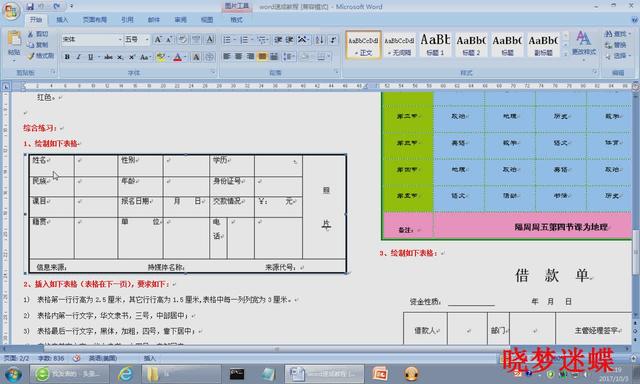Clear formatting in font group
640x384 pixels.
click(182, 40)
